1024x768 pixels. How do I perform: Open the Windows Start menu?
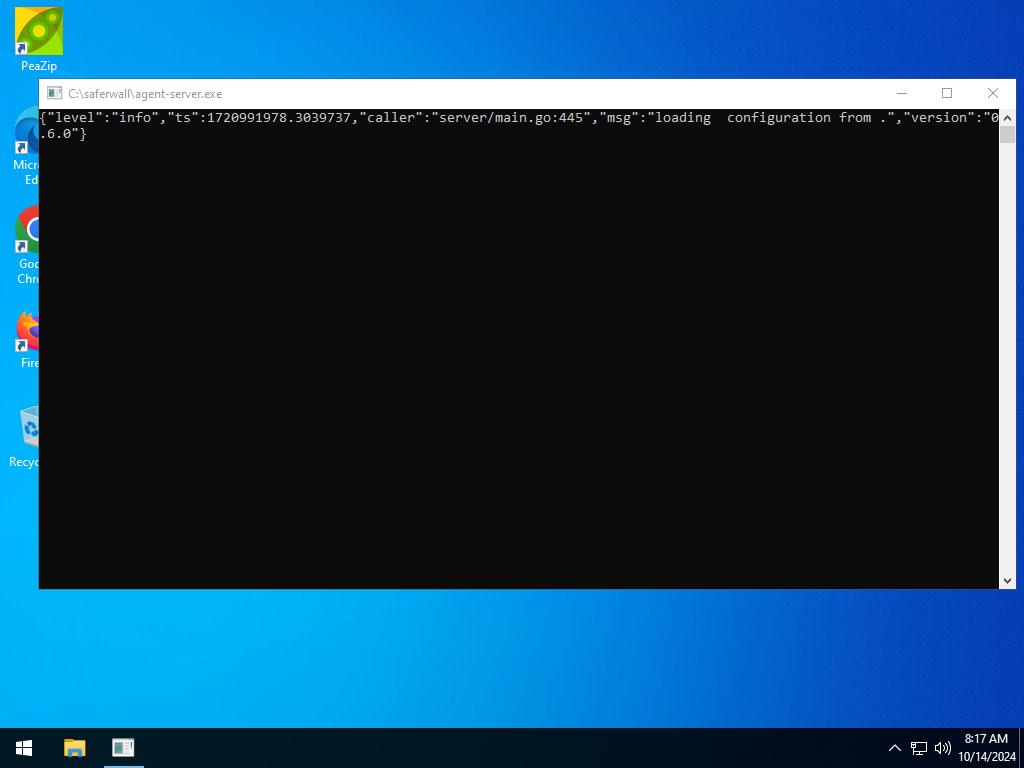pyautogui.click(x=25, y=748)
